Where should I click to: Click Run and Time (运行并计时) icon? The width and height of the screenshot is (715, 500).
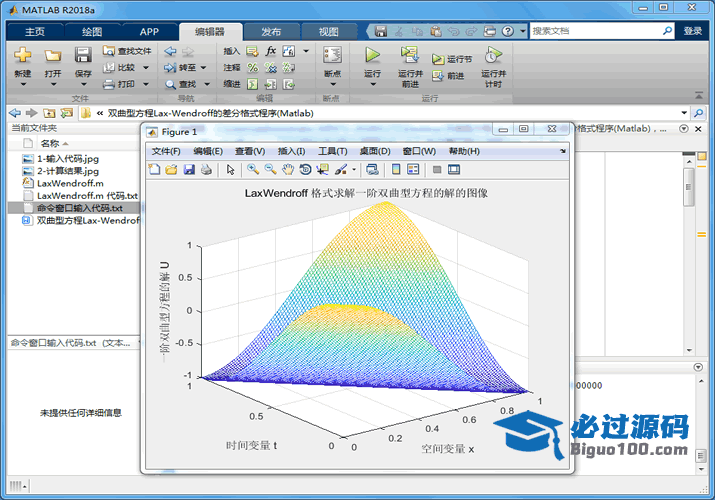pos(493,55)
